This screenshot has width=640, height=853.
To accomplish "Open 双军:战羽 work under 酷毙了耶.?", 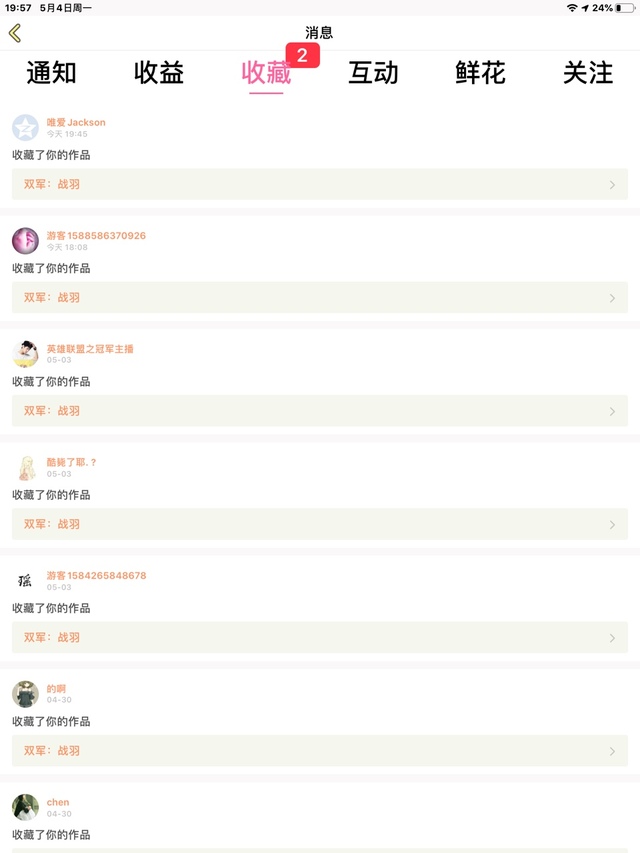I will pos(319,524).
